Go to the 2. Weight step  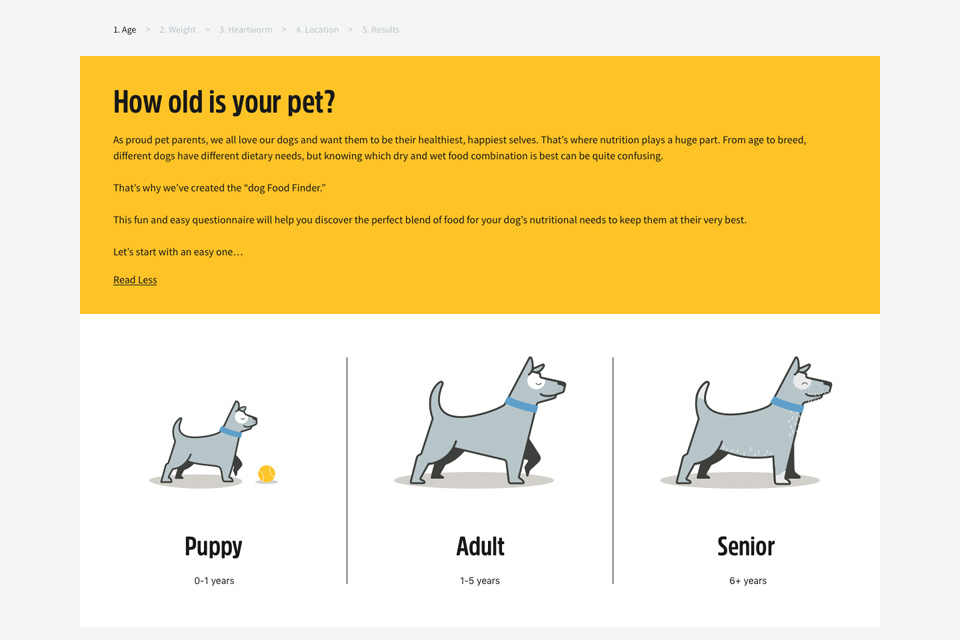click(178, 29)
